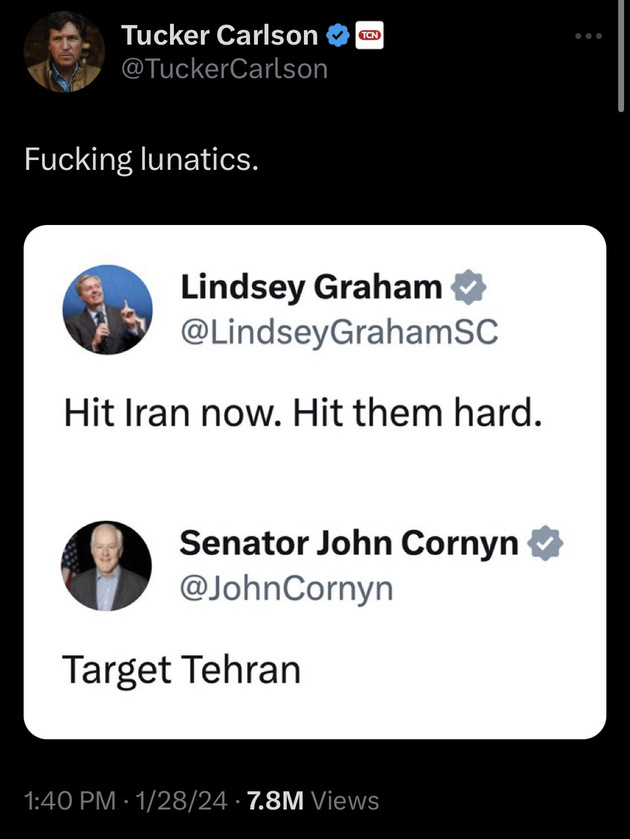Click Senator John Cornyn's avatar photo

point(106,566)
